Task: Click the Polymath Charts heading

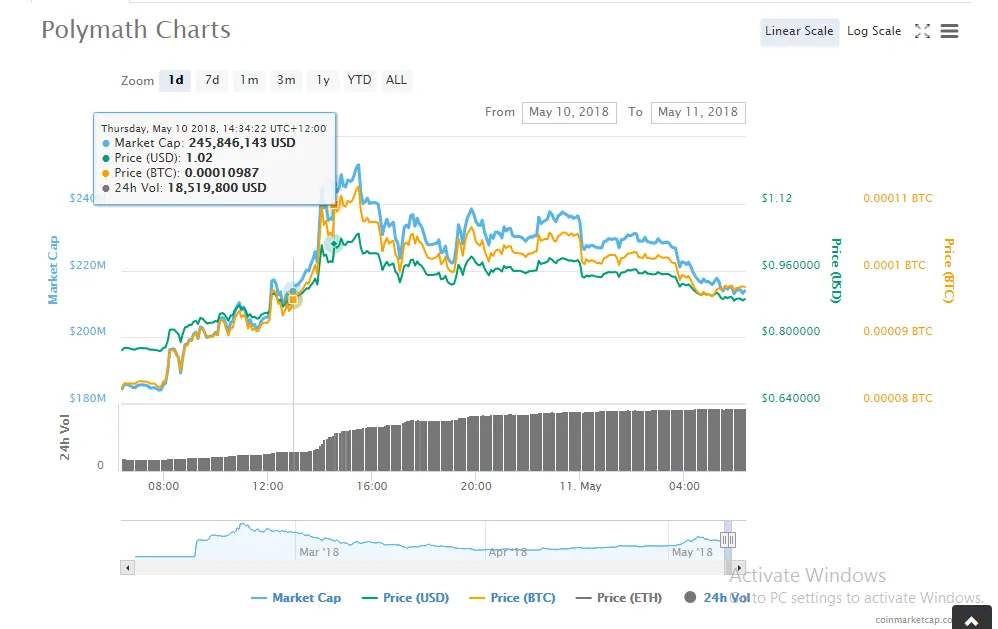Action: [x=136, y=30]
